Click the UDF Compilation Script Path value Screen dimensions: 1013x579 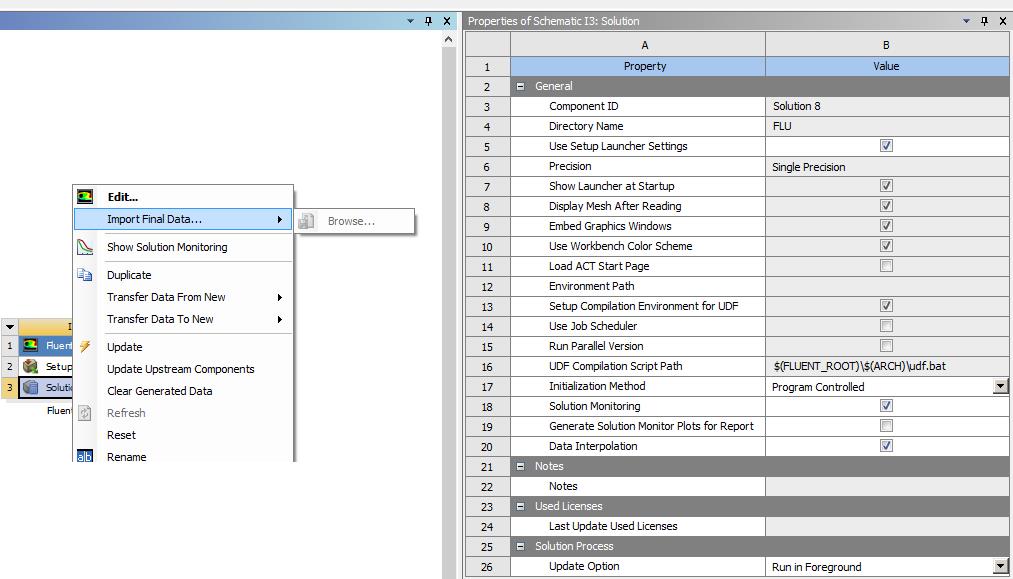click(888, 366)
